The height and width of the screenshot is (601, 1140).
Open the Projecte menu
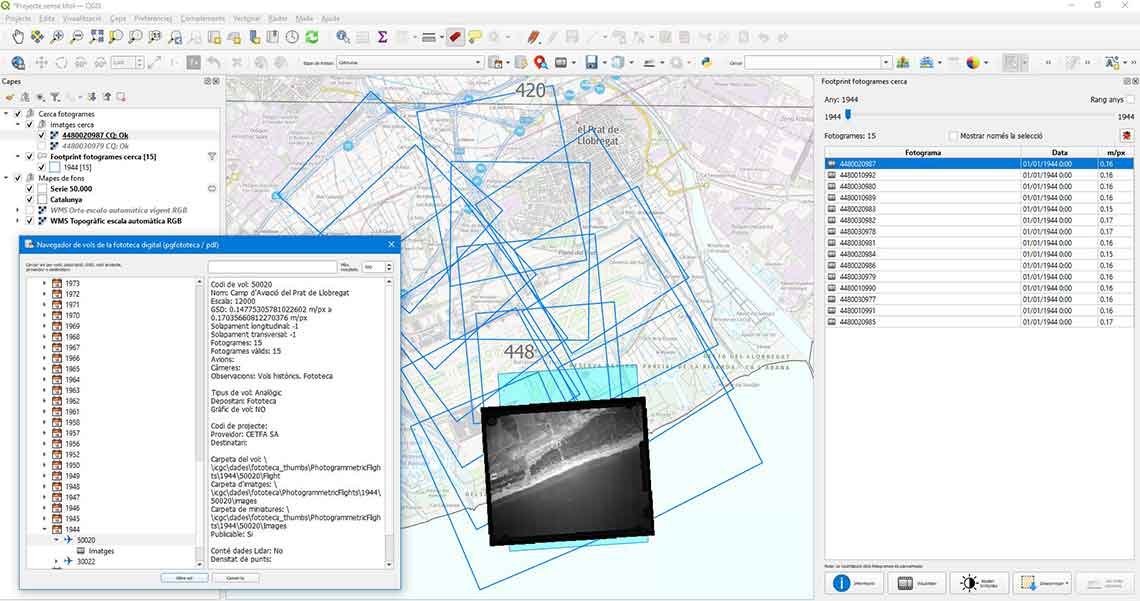(x=17, y=18)
